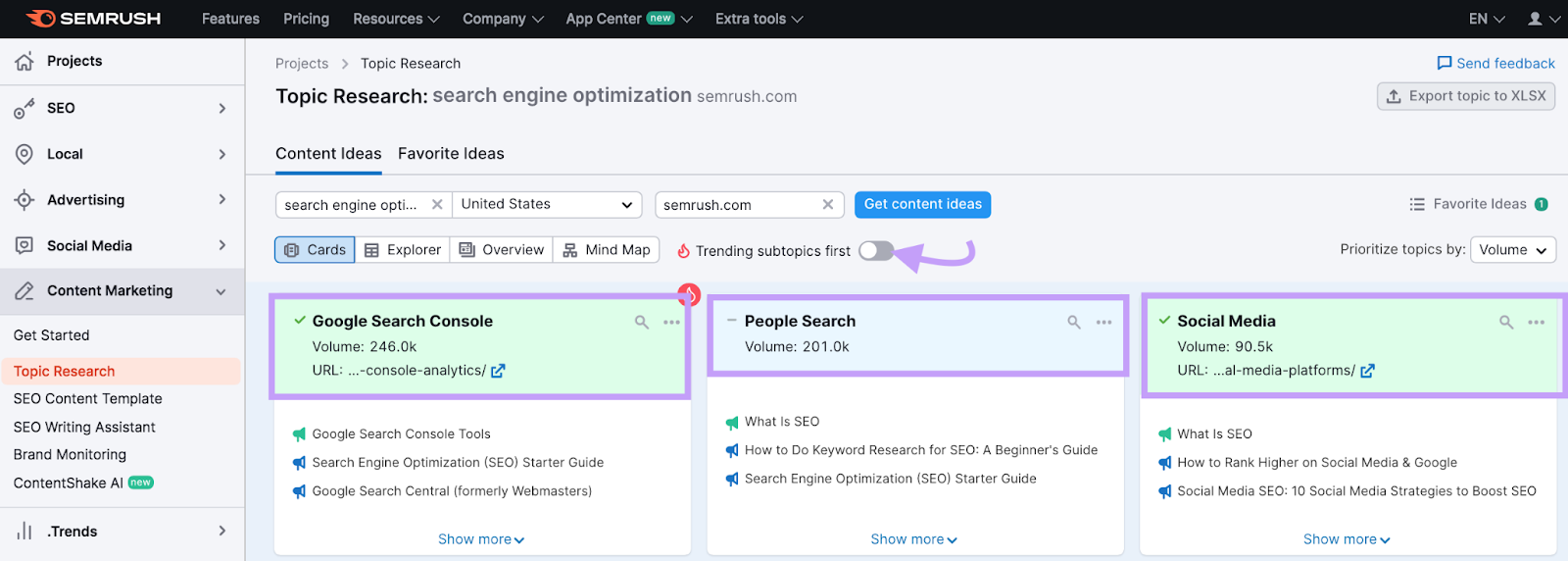Open three-dot menu on People Search card
Screen dimensions: 1568x561
(1103, 322)
